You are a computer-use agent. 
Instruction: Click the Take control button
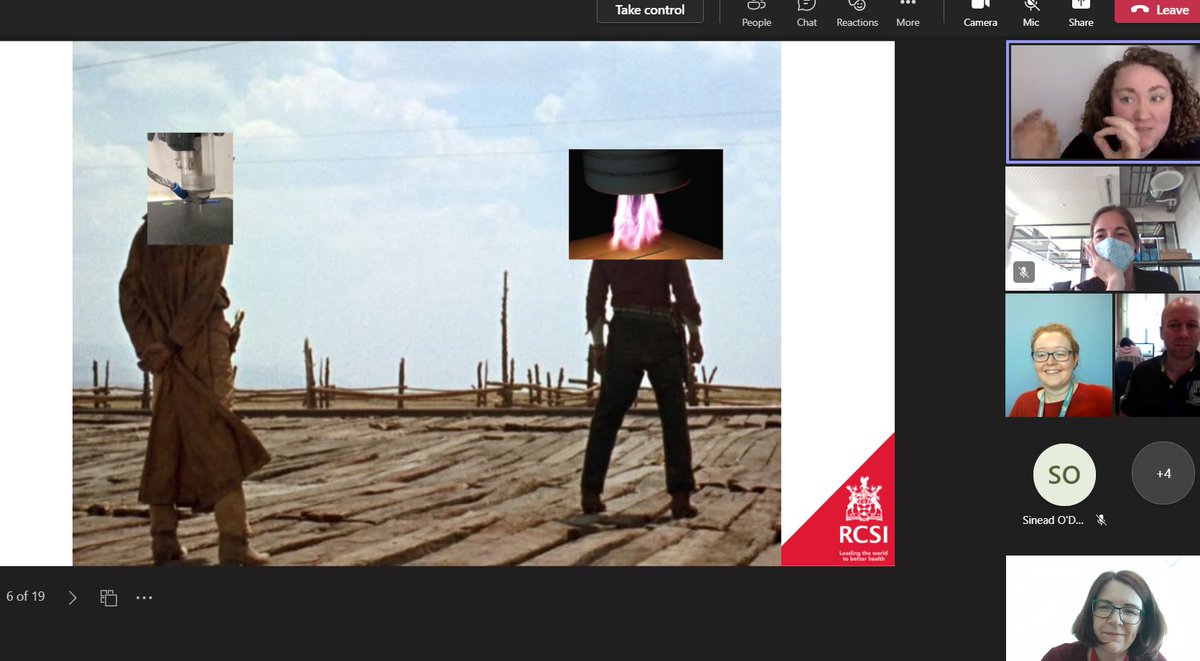650,10
